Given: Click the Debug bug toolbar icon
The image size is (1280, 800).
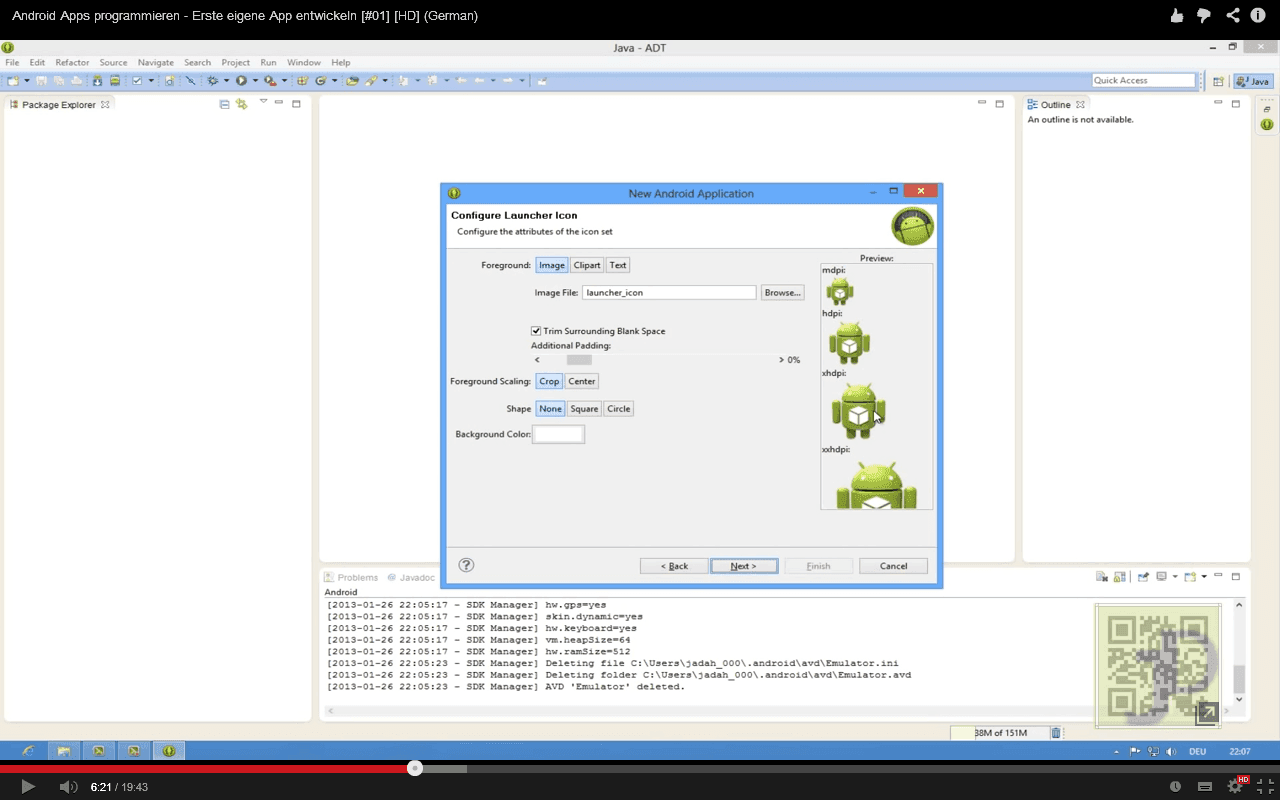Looking at the screenshot, I should pyautogui.click(x=213, y=80).
